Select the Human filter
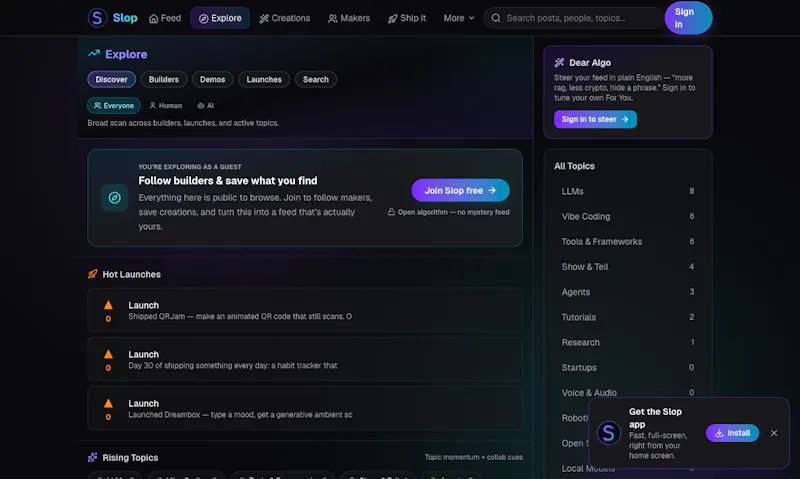The width and height of the screenshot is (800, 479). click(166, 106)
